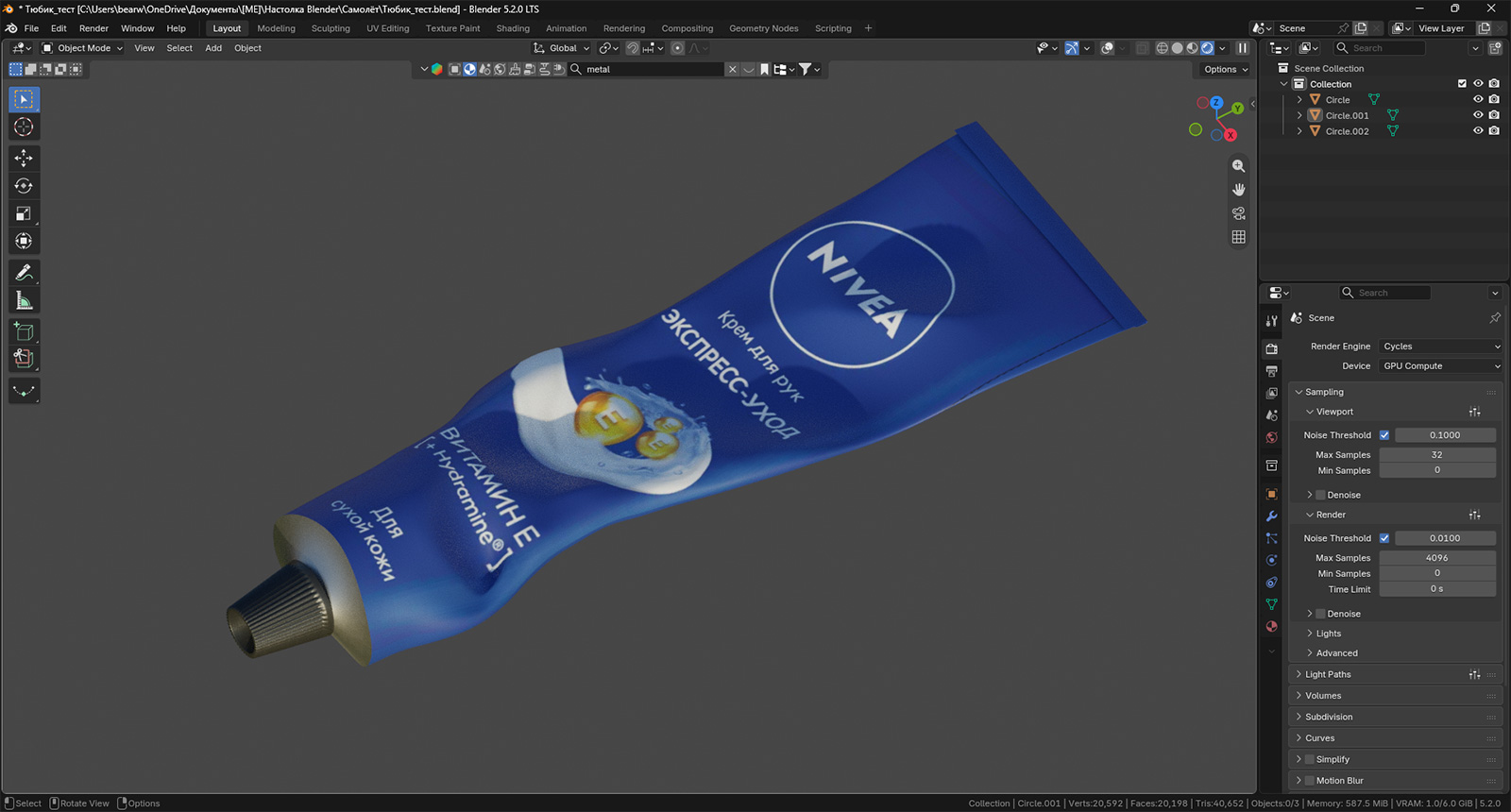The height and width of the screenshot is (812, 1511).
Task: Toggle the camera view icon in viewport
Action: pyautogui.click(x=1238, y=213)
